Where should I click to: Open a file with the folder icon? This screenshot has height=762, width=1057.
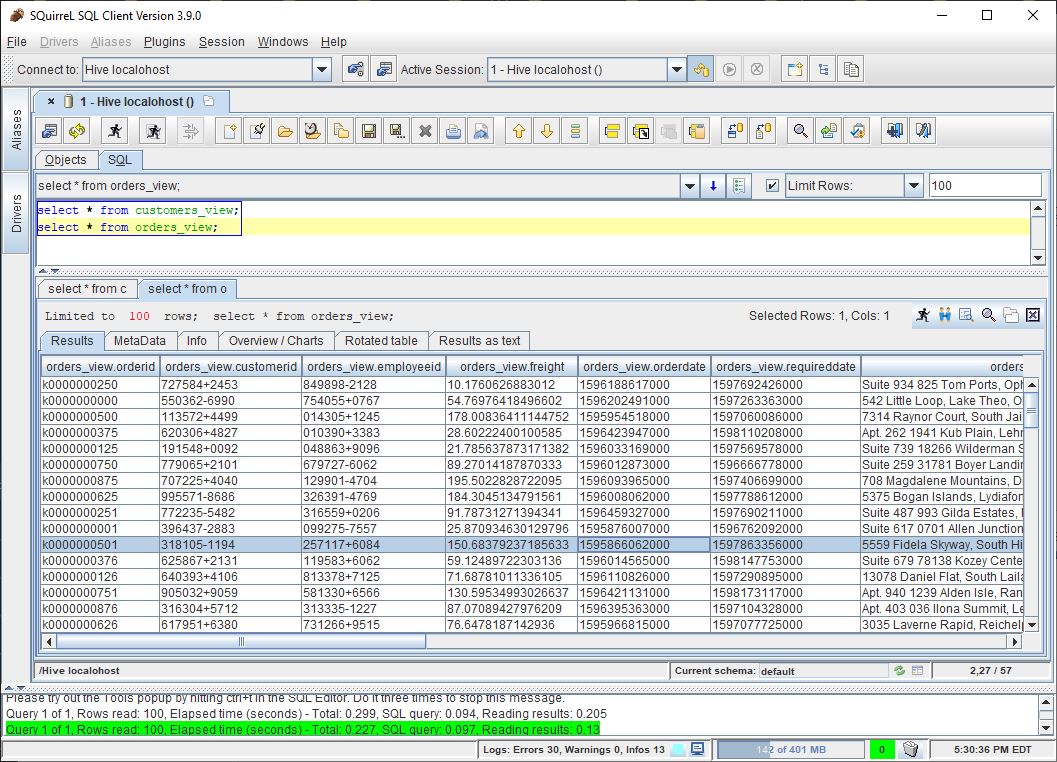[285, 131]
